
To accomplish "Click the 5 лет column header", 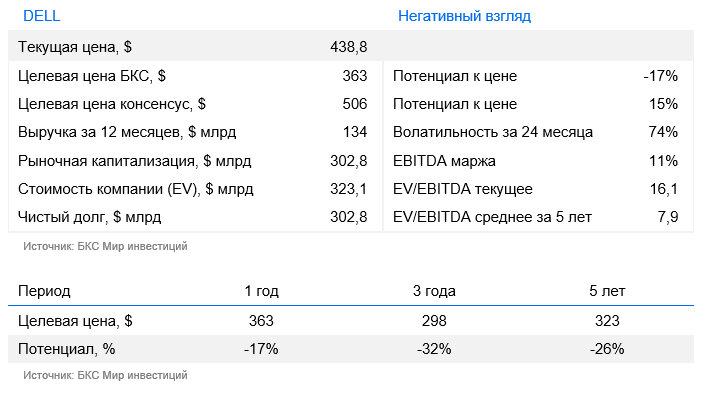I will click(x=607, y=291).
